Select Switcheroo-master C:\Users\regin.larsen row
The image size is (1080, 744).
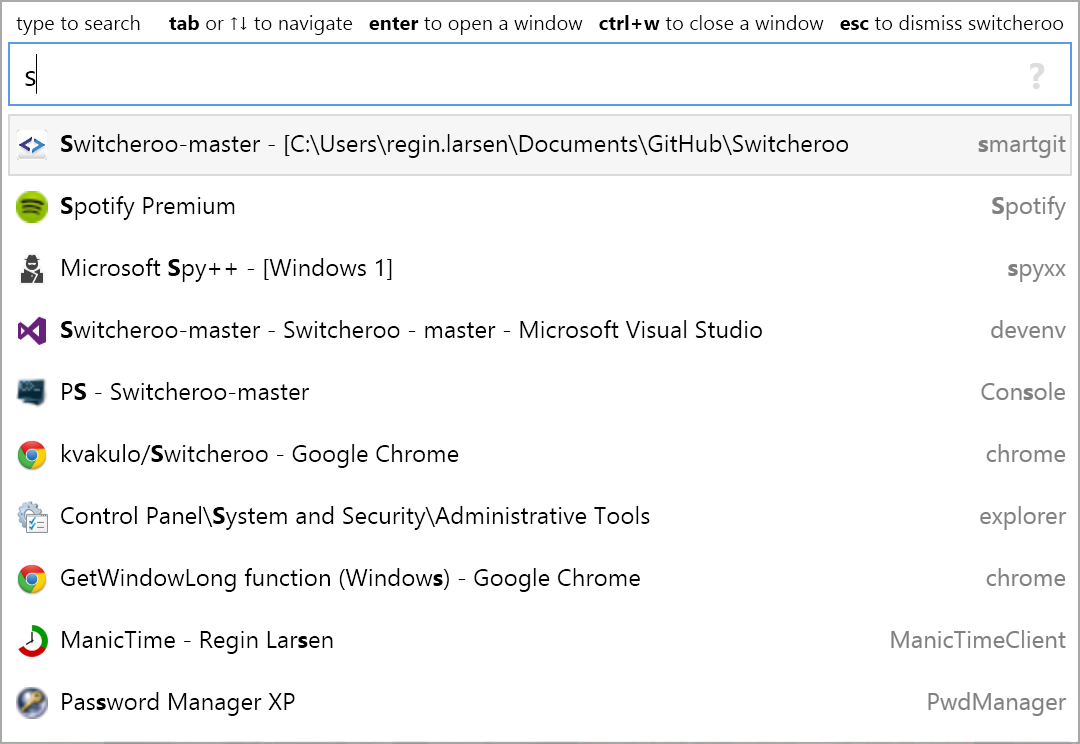point(540,145)
